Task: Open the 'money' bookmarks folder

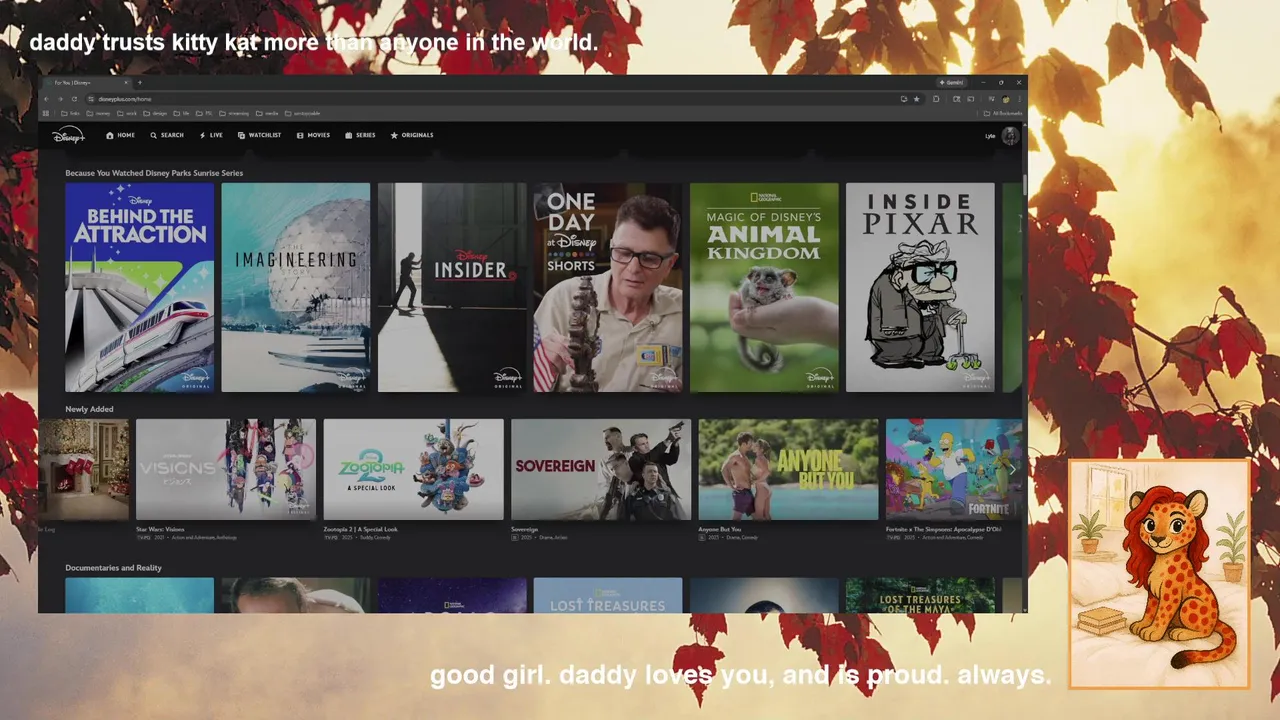Action: [98, 113]
